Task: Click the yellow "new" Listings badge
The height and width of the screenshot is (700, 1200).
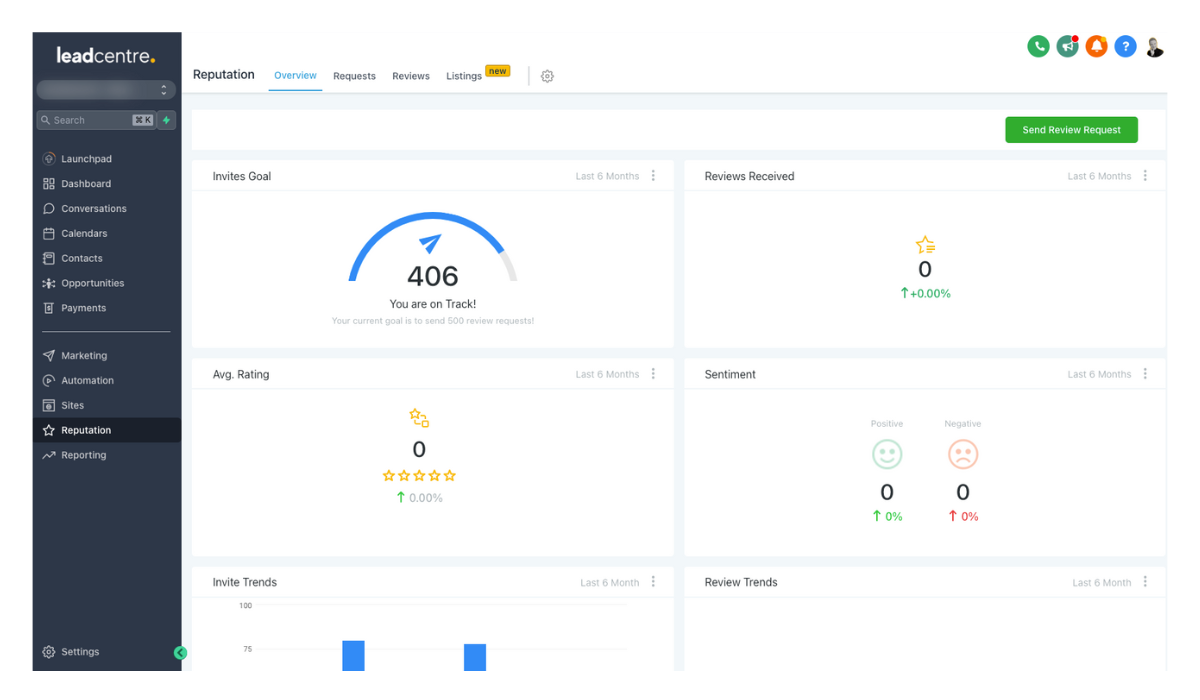Action: click(498, 71)
